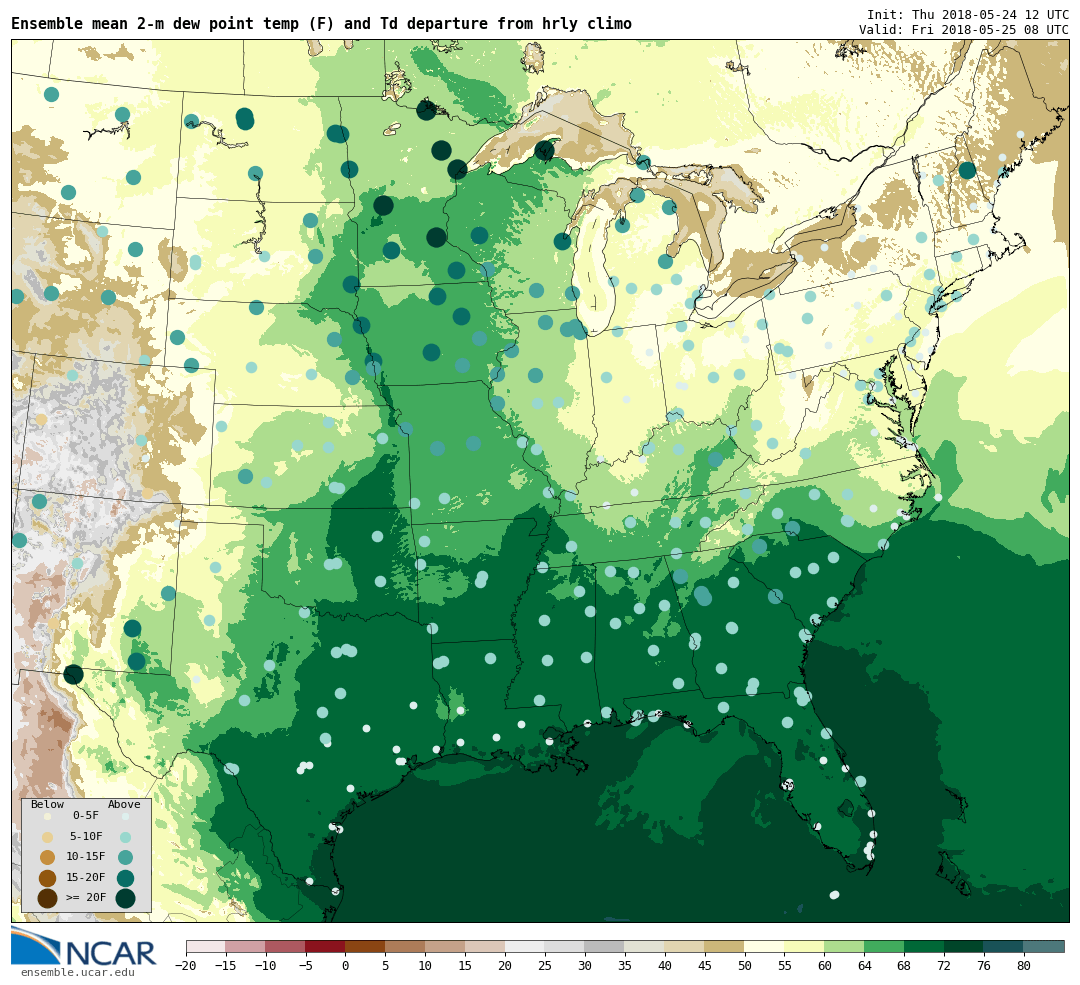The width and height of the screenshot is (1080, 985).
Task: Select the 0 to 5 brown colorbar swatch
Action: pyautogui.click(x=366, y=946)
